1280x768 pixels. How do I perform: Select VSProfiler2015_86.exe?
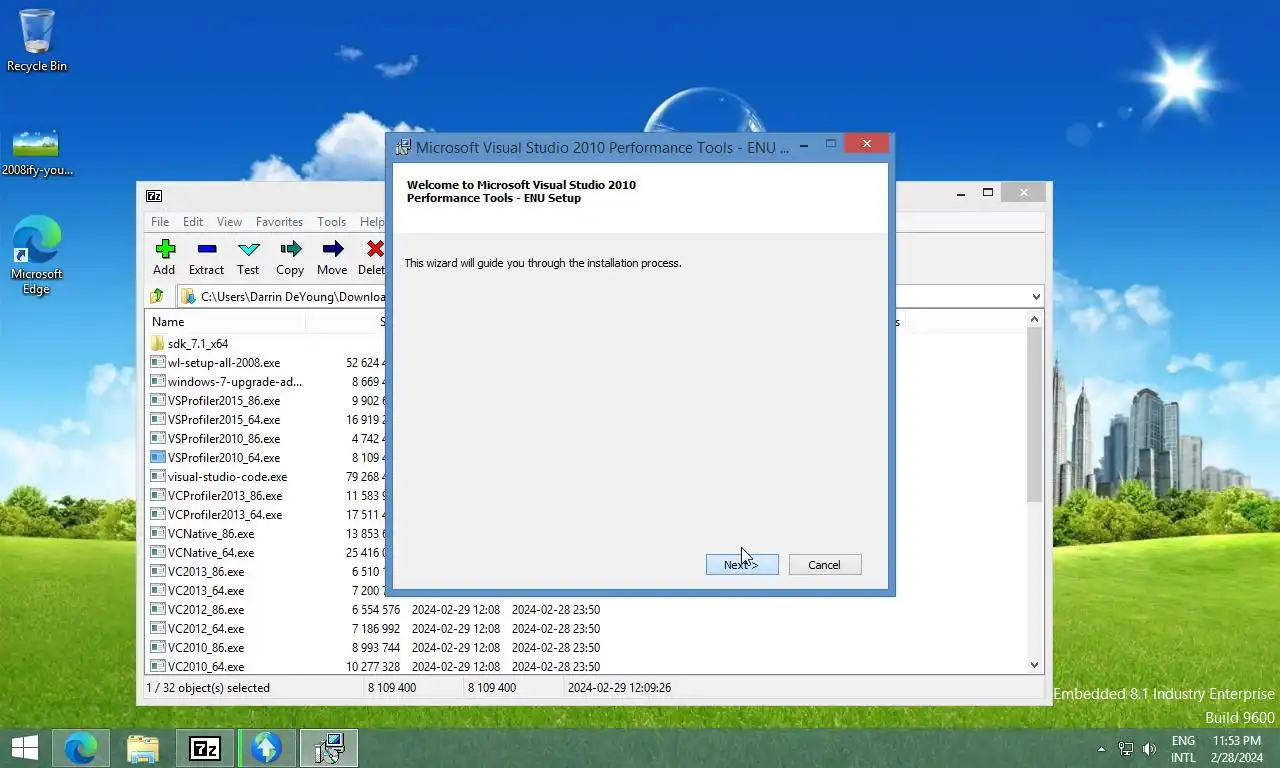tap(224, 401)
